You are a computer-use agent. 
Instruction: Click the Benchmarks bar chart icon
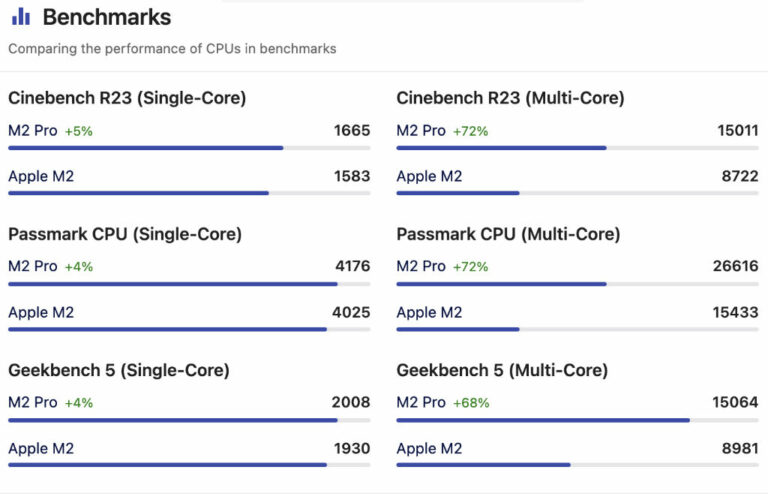tap(20, 17)
